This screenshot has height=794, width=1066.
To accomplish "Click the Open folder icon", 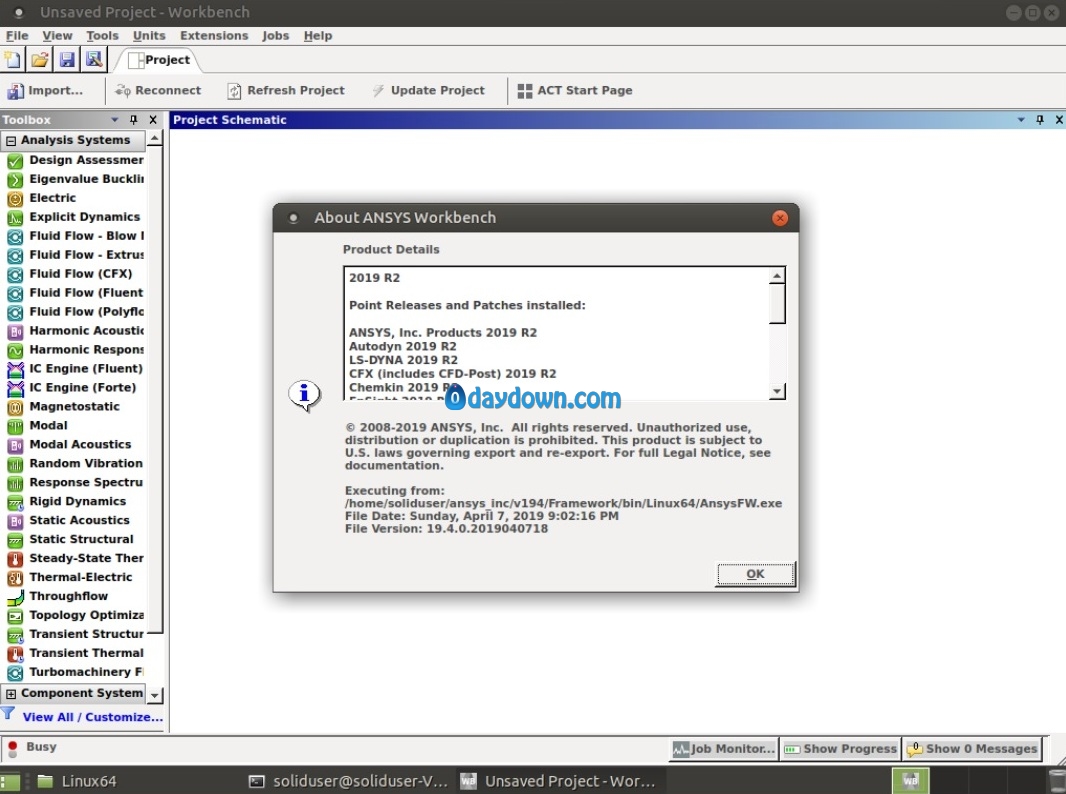I will click(39, 60).
